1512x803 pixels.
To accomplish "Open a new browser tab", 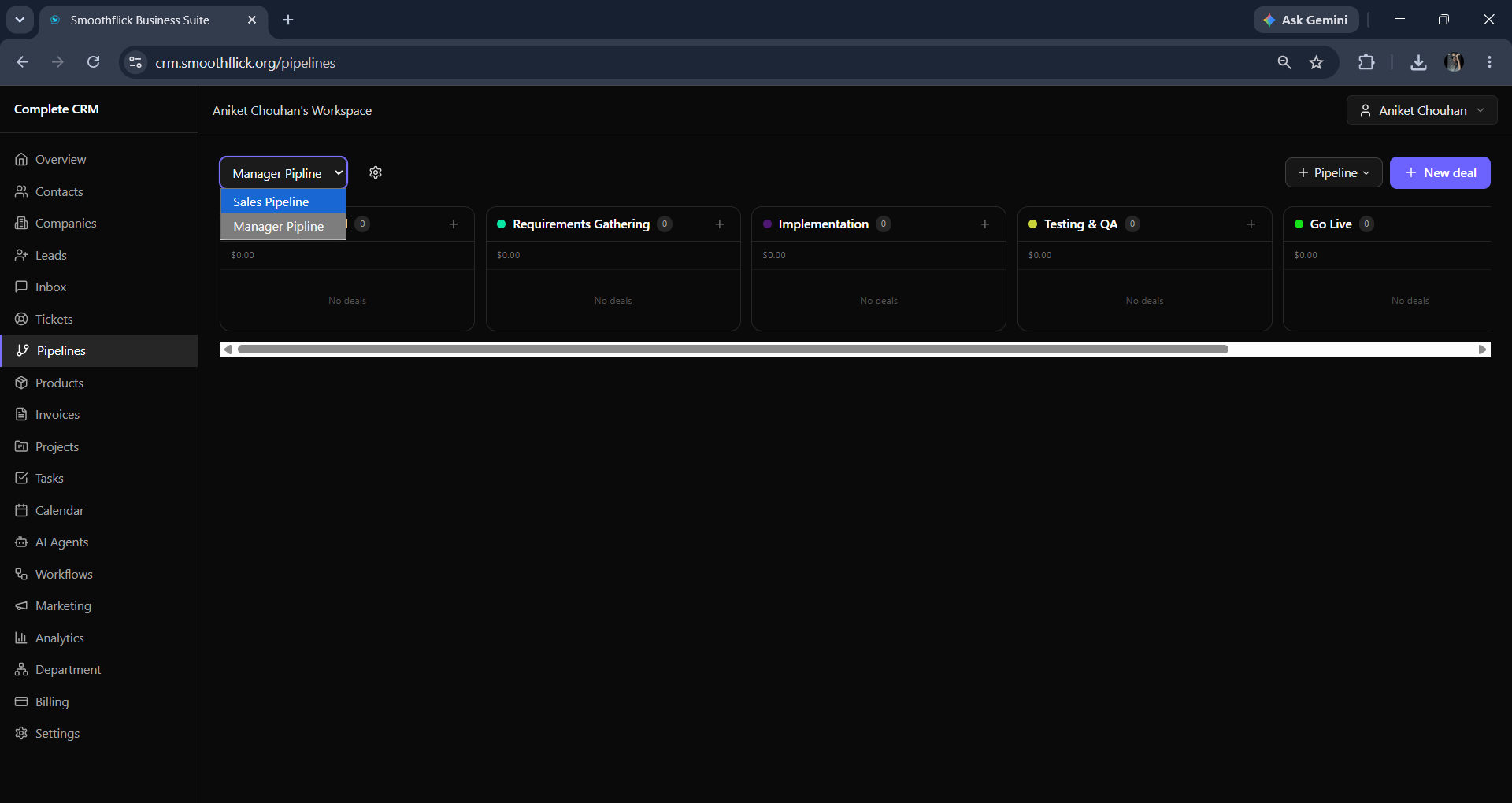I will [288, 20].
